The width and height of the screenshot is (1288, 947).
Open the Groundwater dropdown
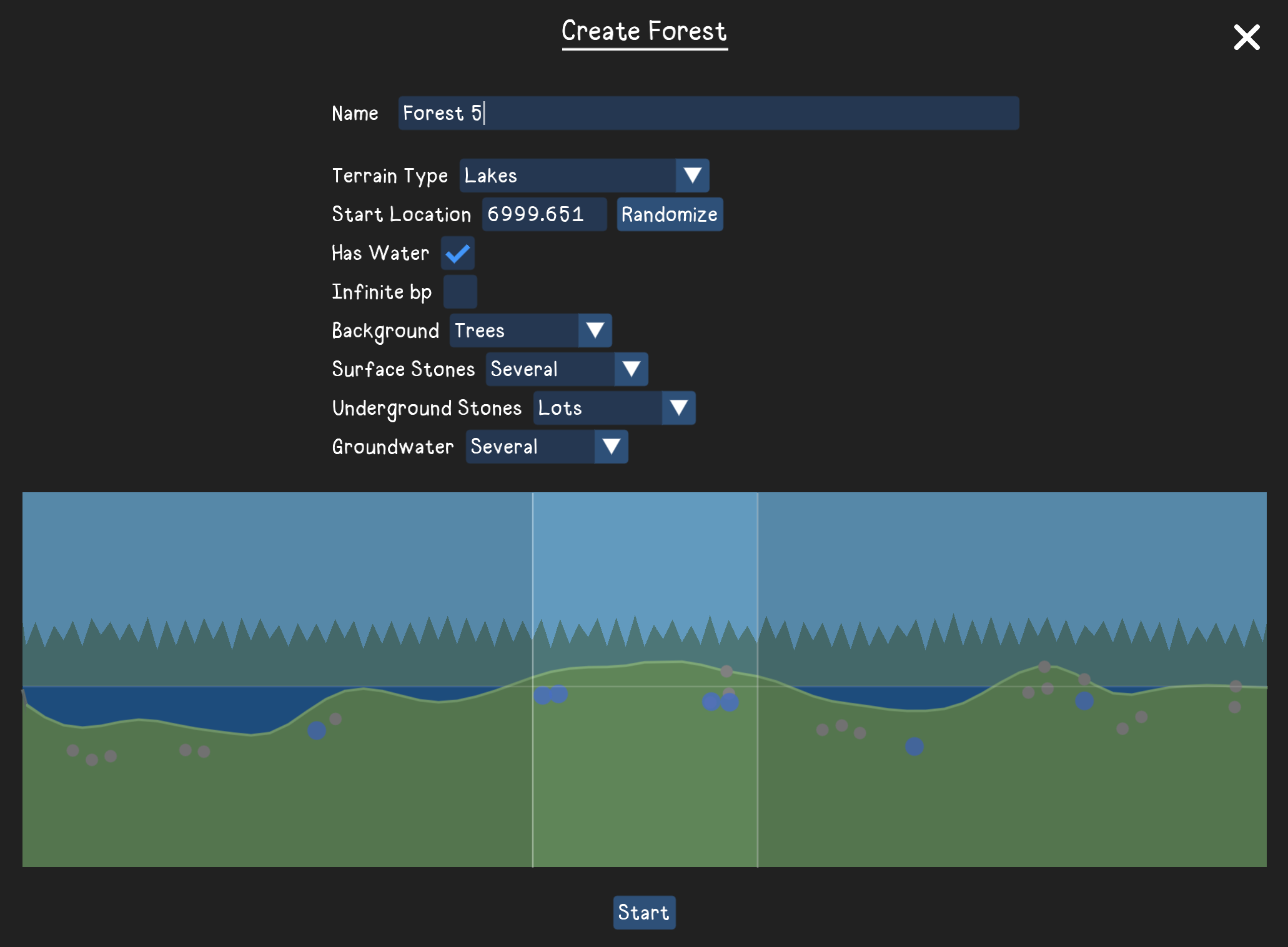click(x=610, y=447)
